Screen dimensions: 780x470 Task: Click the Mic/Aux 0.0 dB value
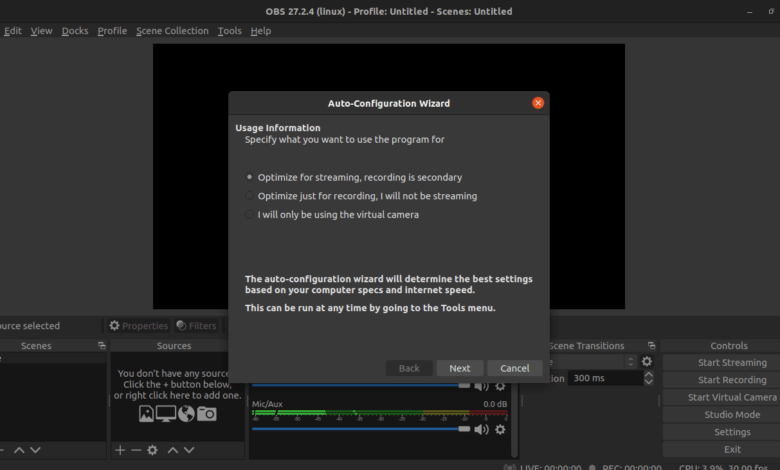pyautogui.click(x=495, y=404)
